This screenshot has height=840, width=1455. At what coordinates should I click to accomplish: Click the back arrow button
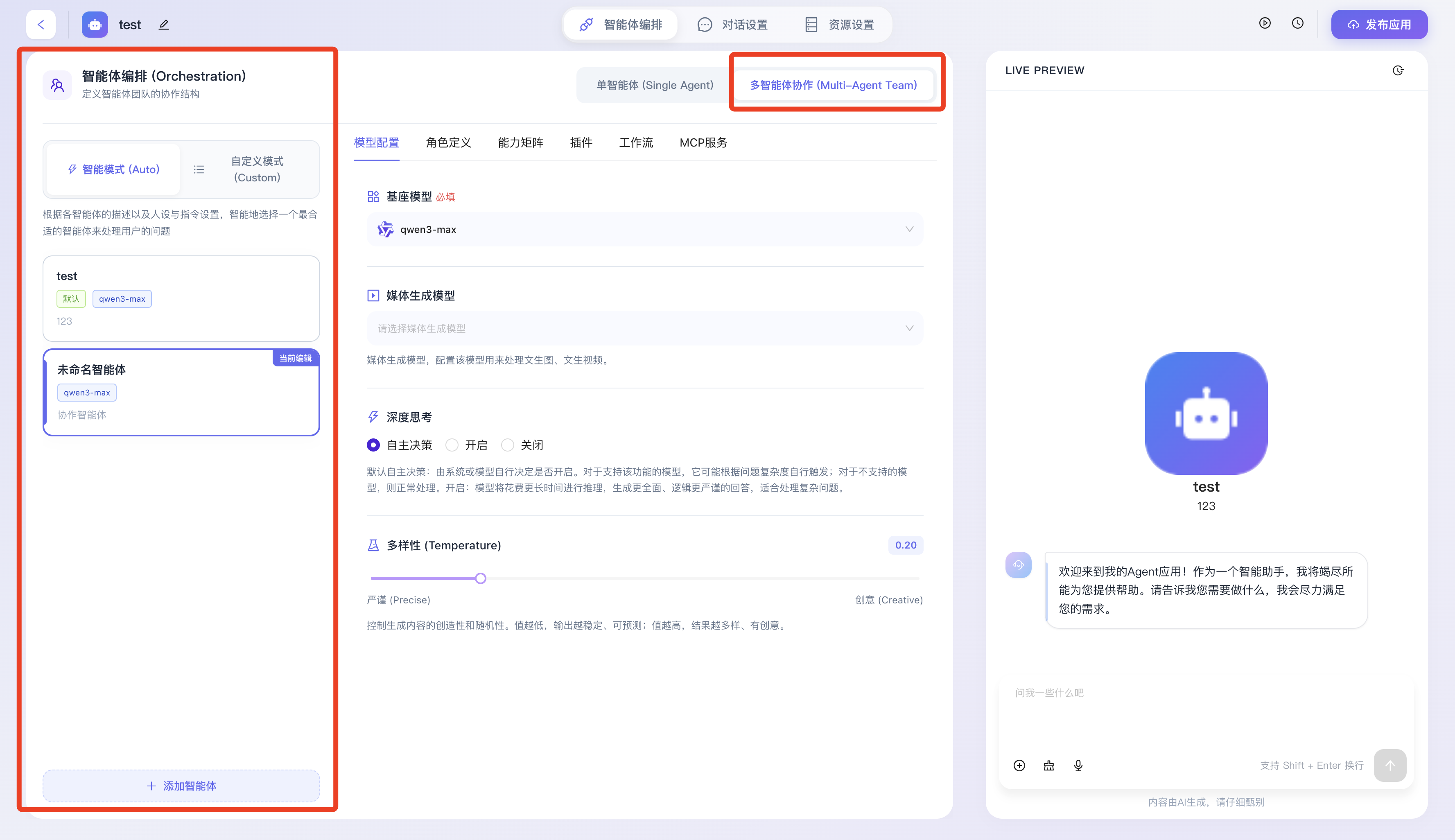coord(41,24)
